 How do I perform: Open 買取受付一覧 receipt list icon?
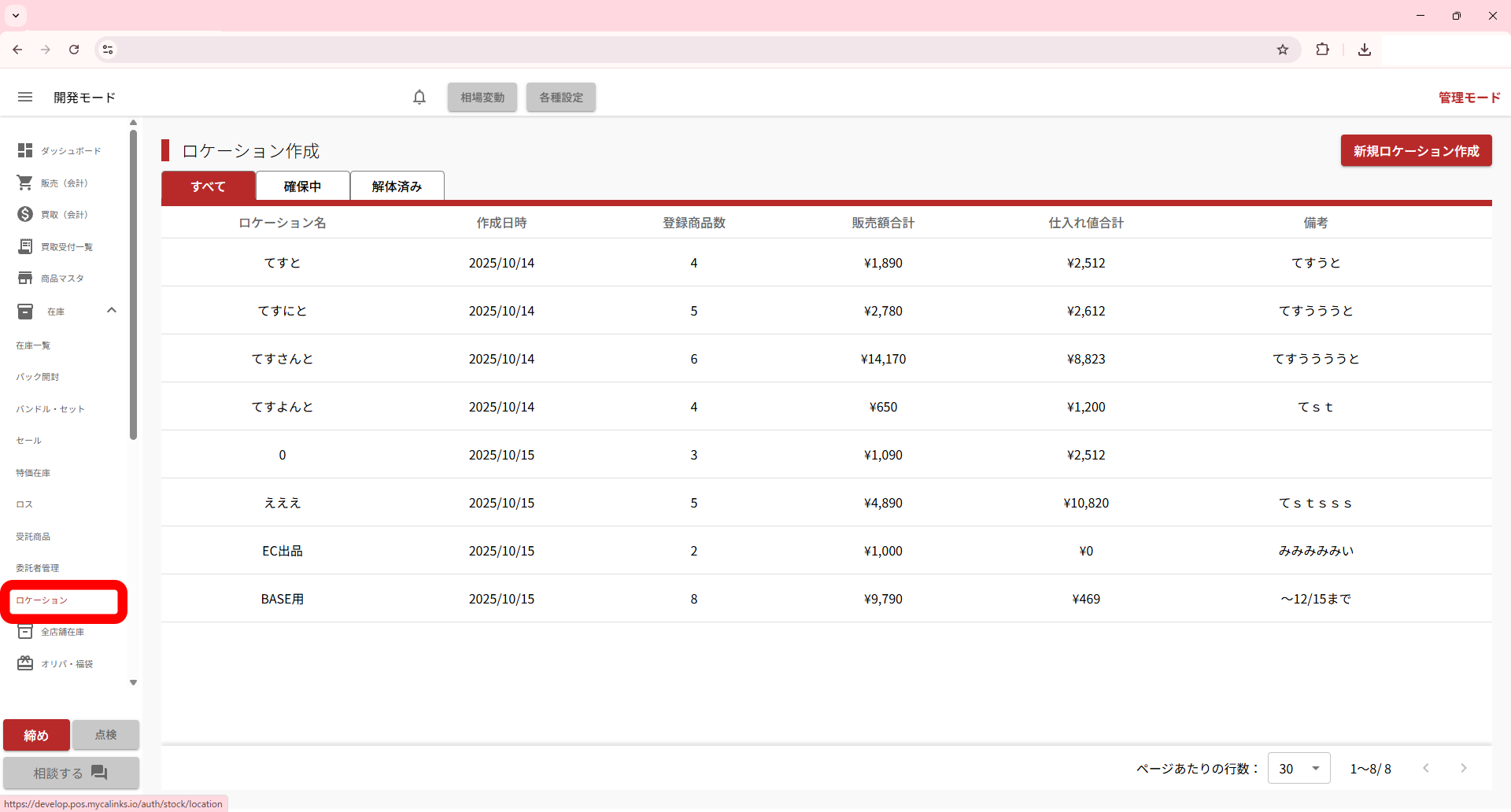pos(25,246)
